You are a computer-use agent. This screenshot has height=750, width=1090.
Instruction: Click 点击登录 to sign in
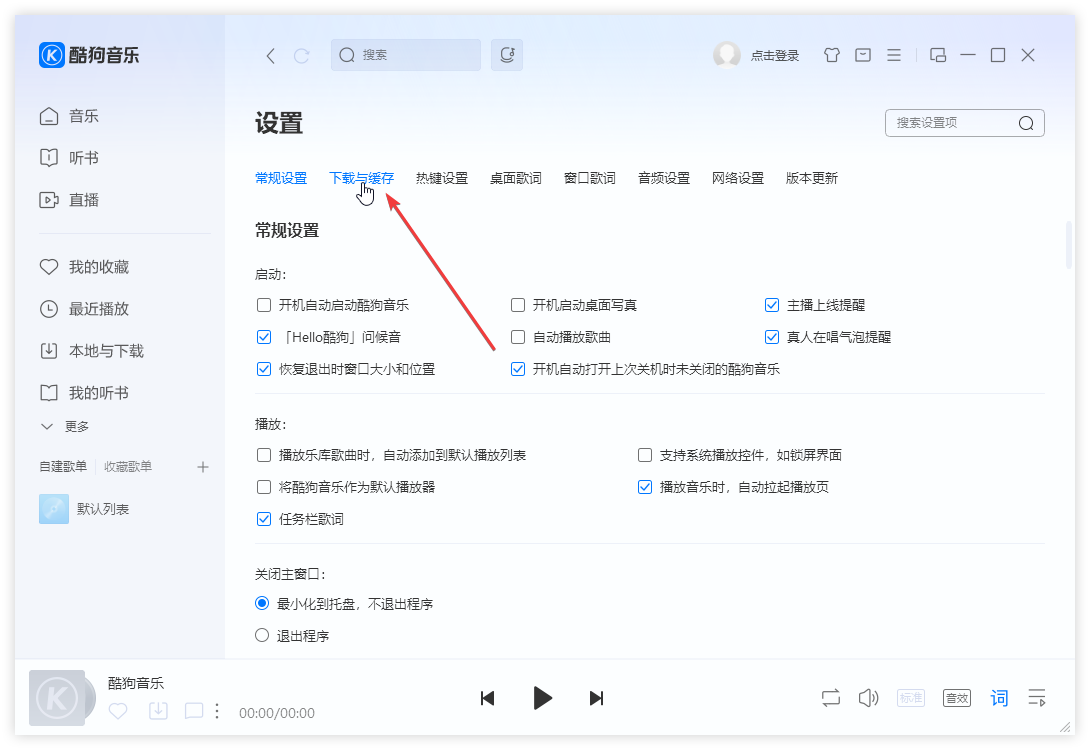point(777,55)
